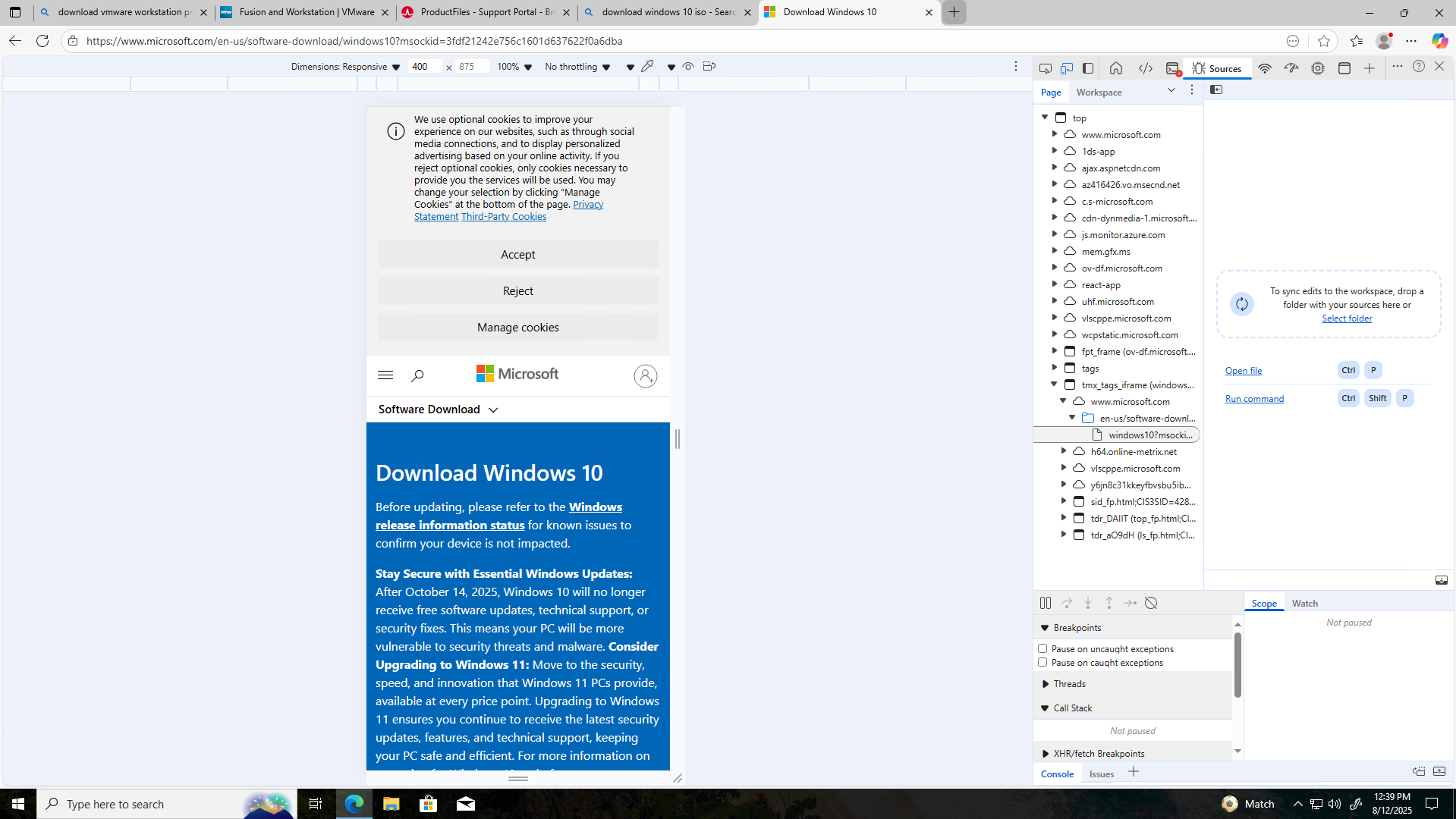Click the Select folder link
This screenshot has height=819, width=1456.
1347,318
